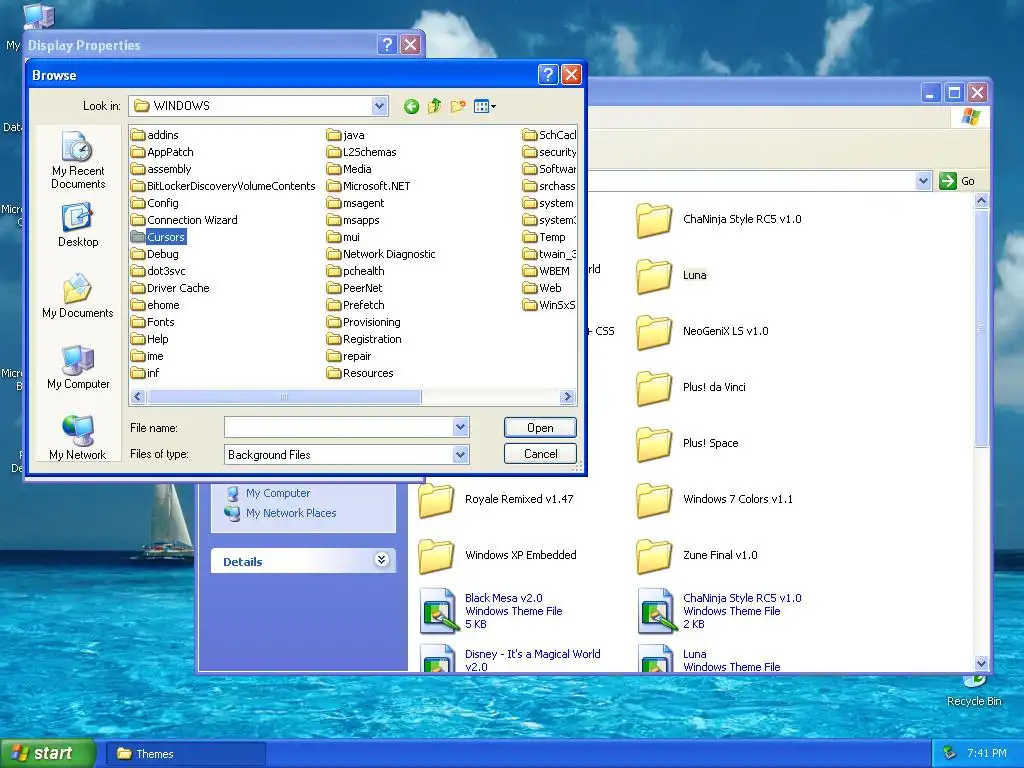Select Luna Windows Theme File
Viewport: 1024px width, 768px height.
coord(709,660)
